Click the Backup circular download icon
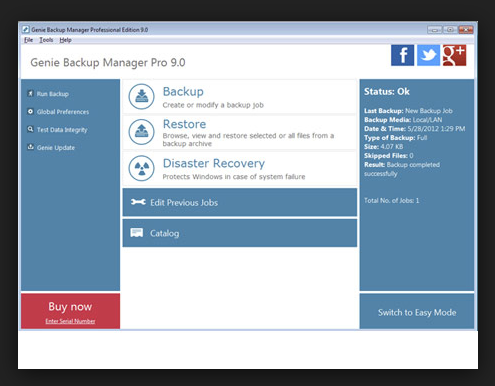The height and width of the screenshot is (386, 495). 142,97
